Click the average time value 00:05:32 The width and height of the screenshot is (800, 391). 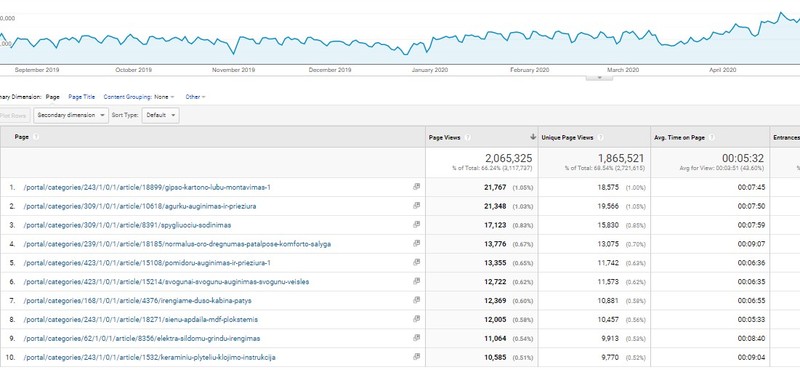pyautogui.click(x=743, y=158)
